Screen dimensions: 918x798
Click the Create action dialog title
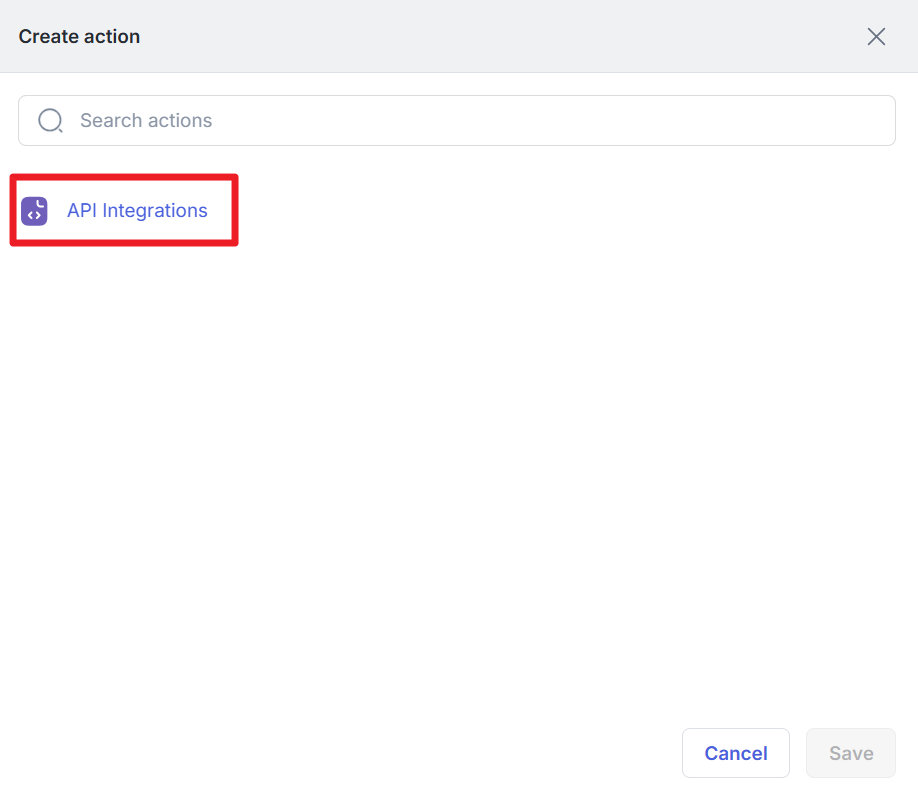point(79,37)
